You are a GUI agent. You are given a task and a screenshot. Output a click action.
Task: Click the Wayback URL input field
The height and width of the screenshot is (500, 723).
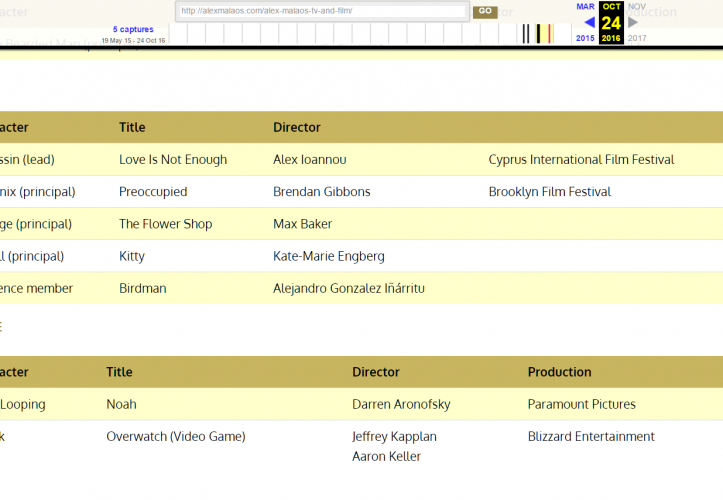tap(323, 11)
